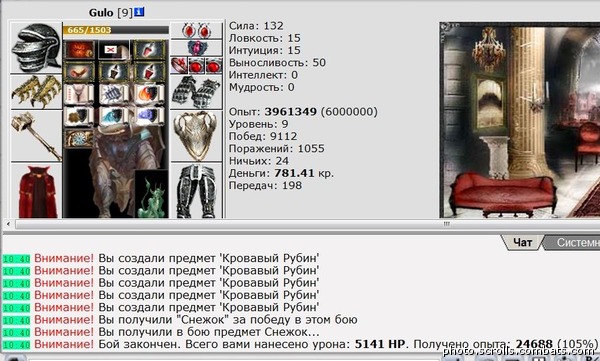Switch to the Чат tab
The width and height of the screenshot is (600, 361).
point(522,242)
